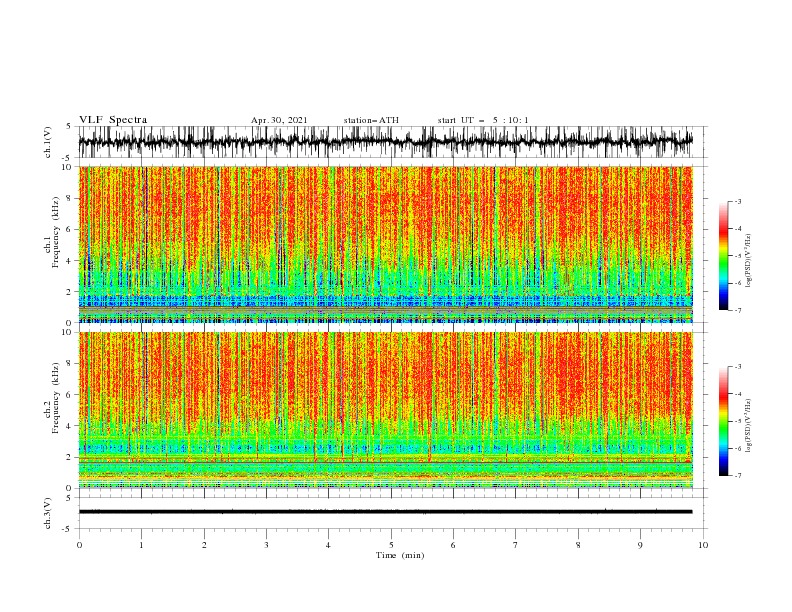Image resolution: width=792 pixels, height=612 pixels.
Task: Click the ch.3 voltage waveform trace
Action: (x=385, y=512)
